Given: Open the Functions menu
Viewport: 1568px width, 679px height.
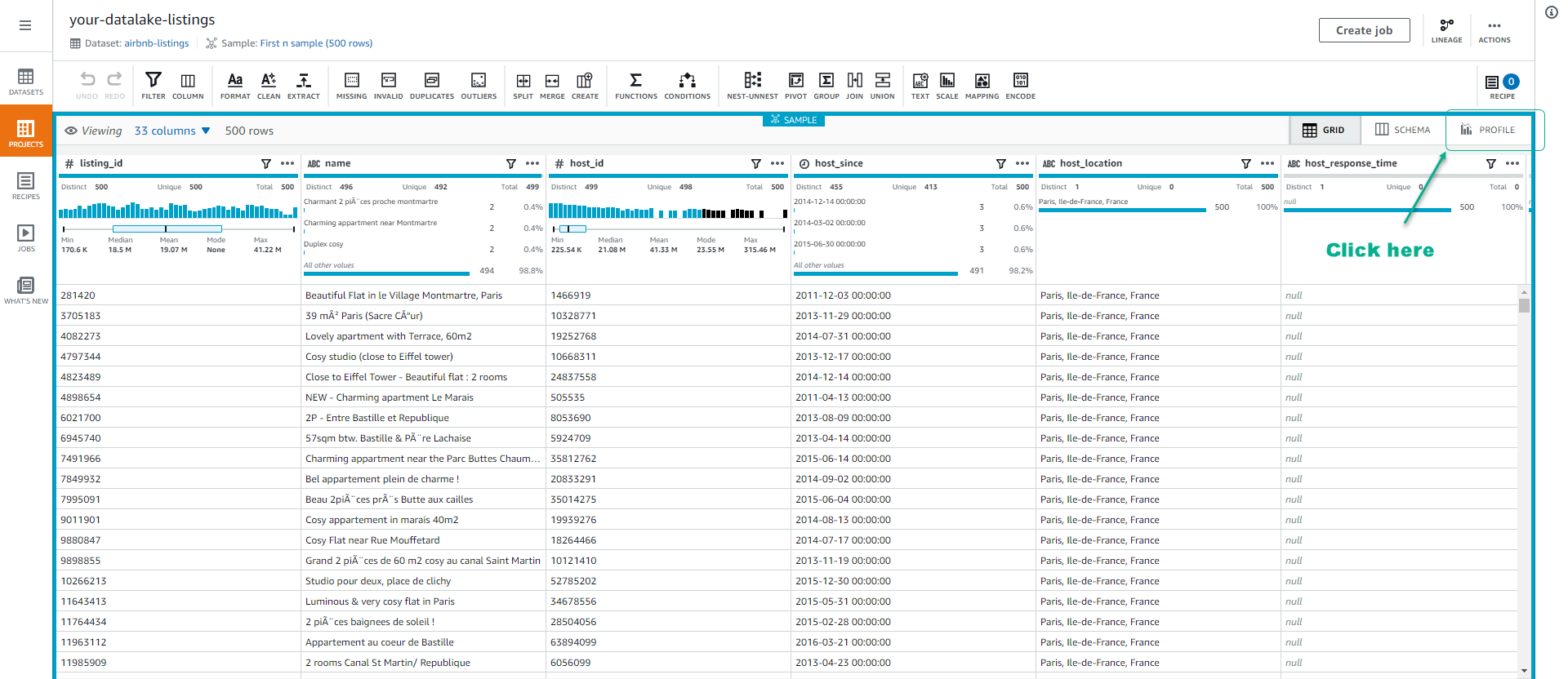Looking at the screenshot, I should [x=636, y=85].
